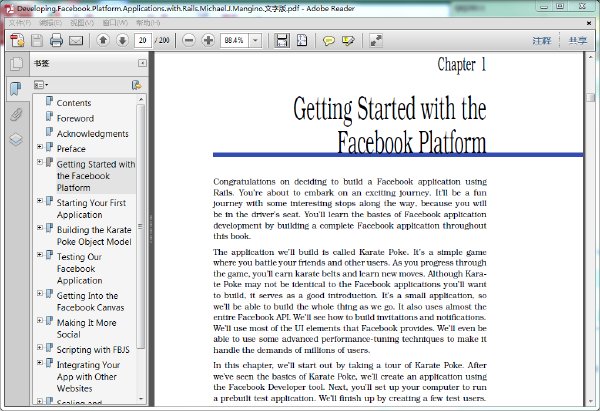This screenshot has width=600, height=411.
Task: Open the layers panel icon
Action: [16, 140]
